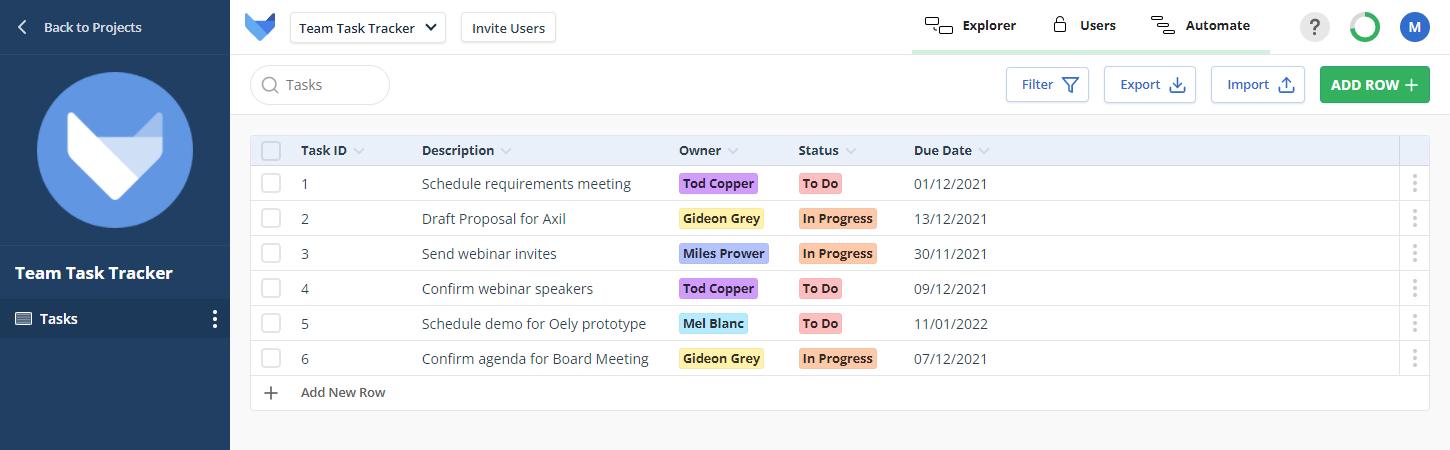
Task: Open the circular progress indicator icon
Action: [1365, 27]
